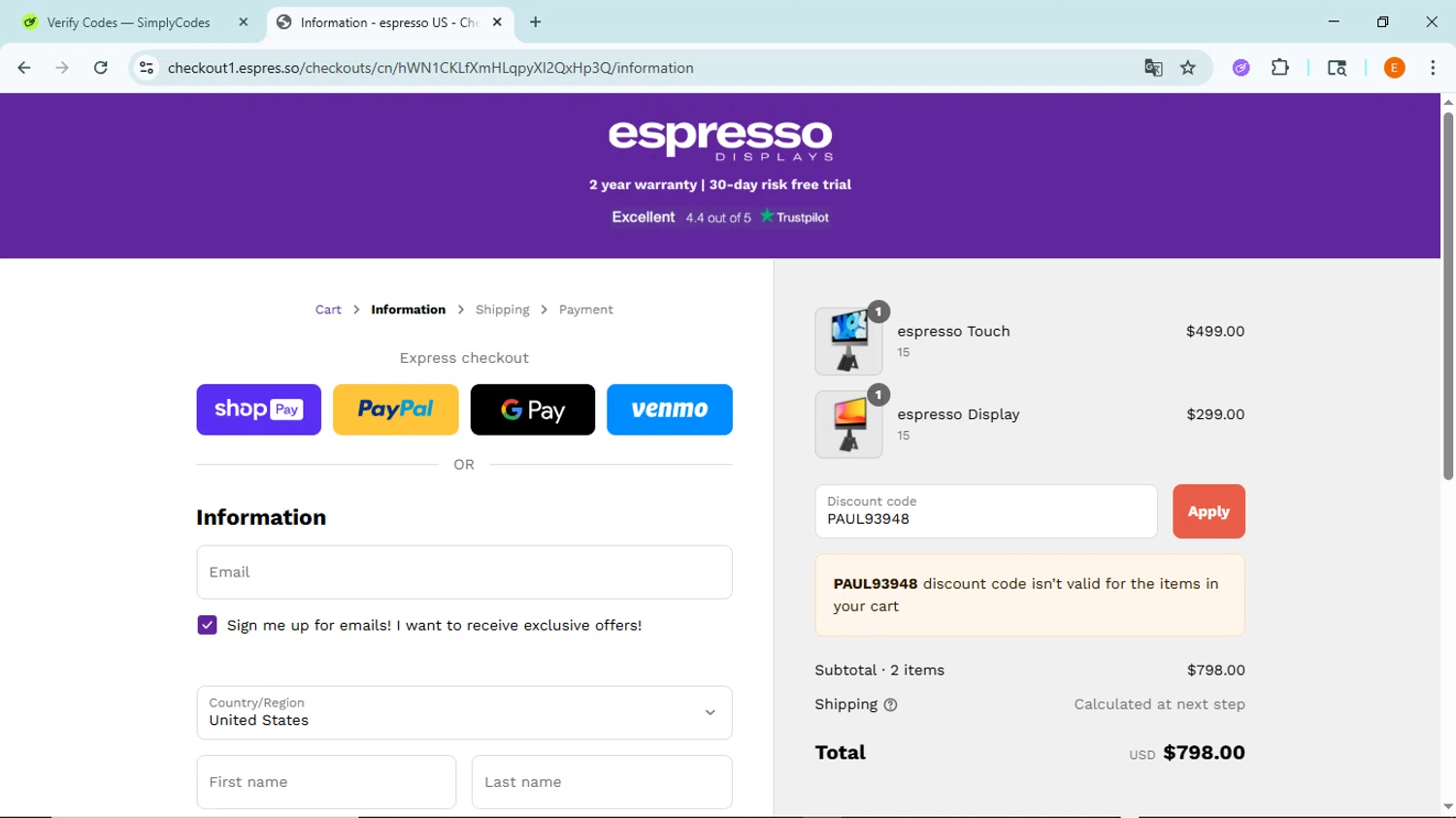Click the browser address bar URL
1456x818 pixels.
coord(430,68)
